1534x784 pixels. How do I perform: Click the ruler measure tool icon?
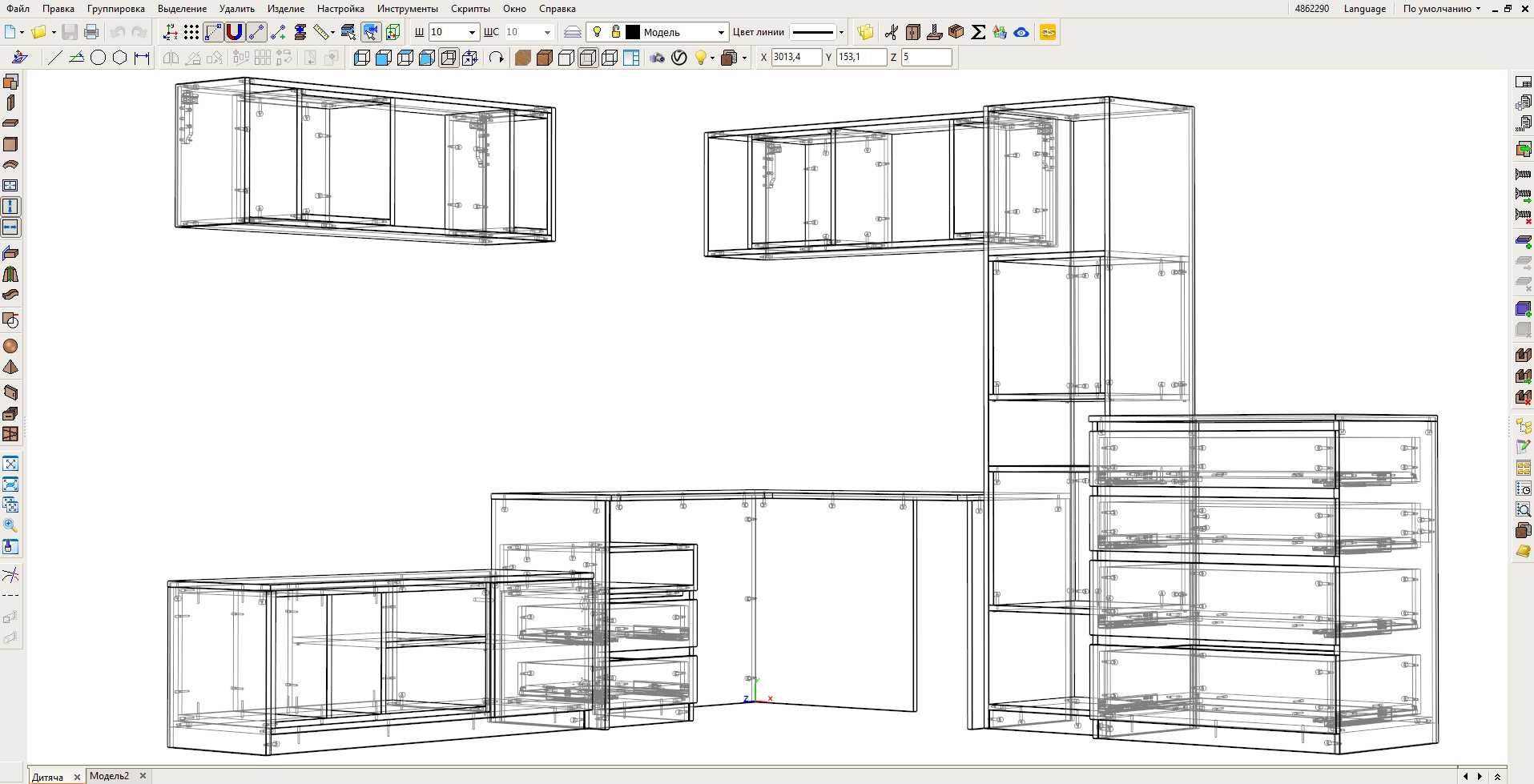click(321, 32)
